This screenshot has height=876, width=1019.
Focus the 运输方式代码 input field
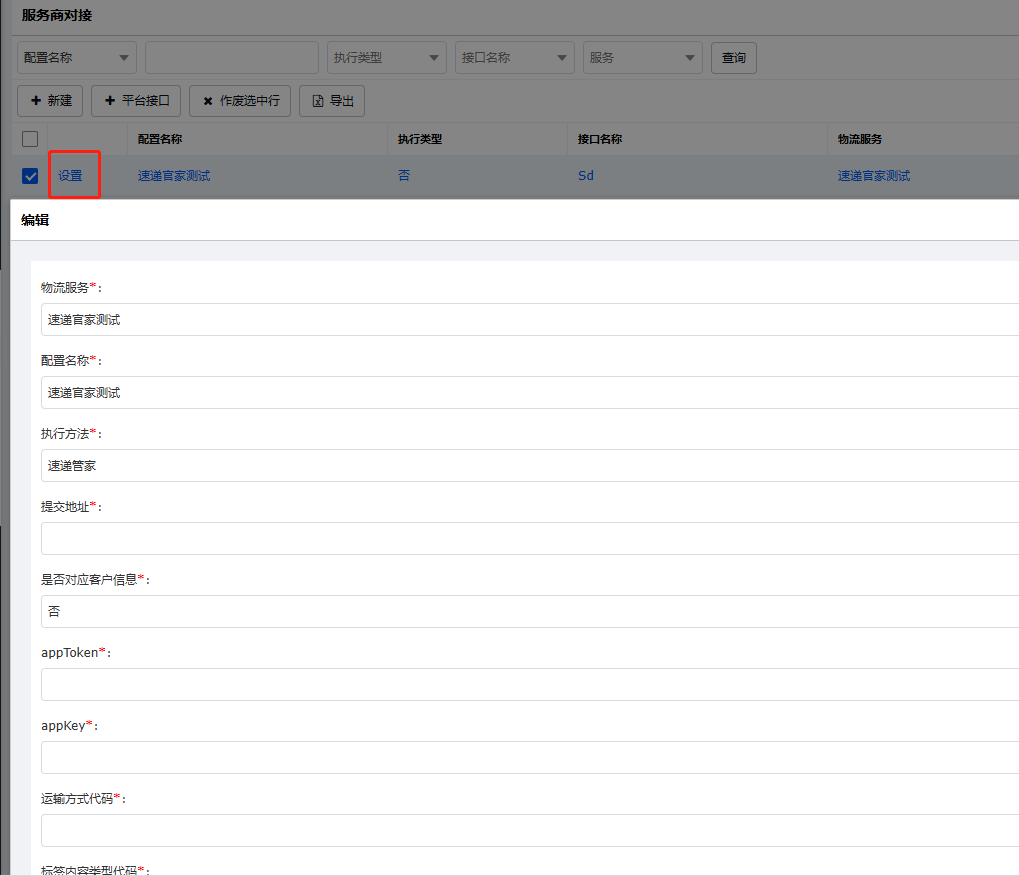tap(530, 831)
